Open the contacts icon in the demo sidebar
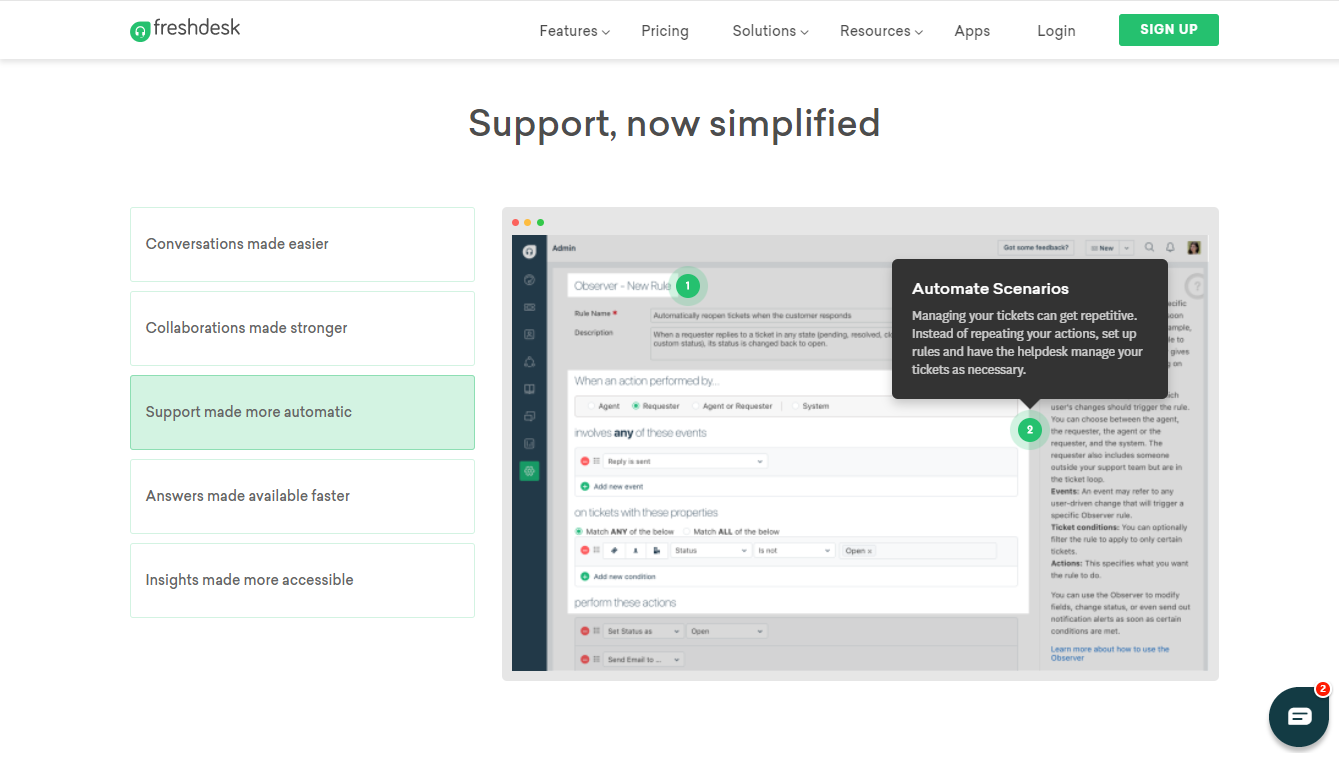This screenshot has height=768, width=1339. pyautogui.click(x=529, y=334)
